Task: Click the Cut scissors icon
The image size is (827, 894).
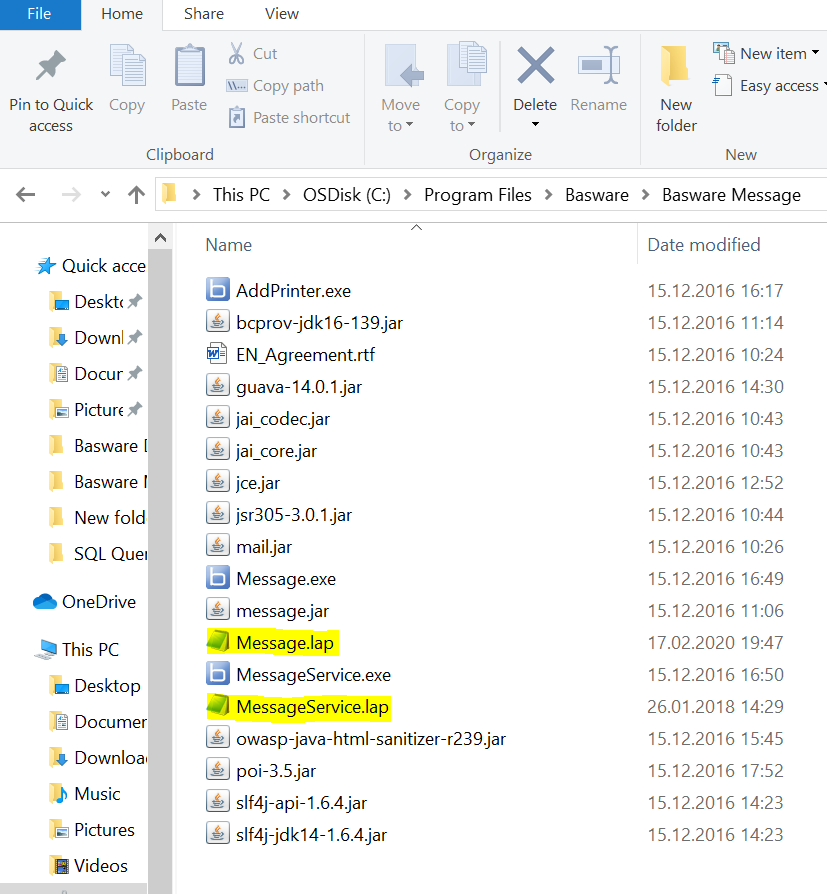Action: point(237,53)
